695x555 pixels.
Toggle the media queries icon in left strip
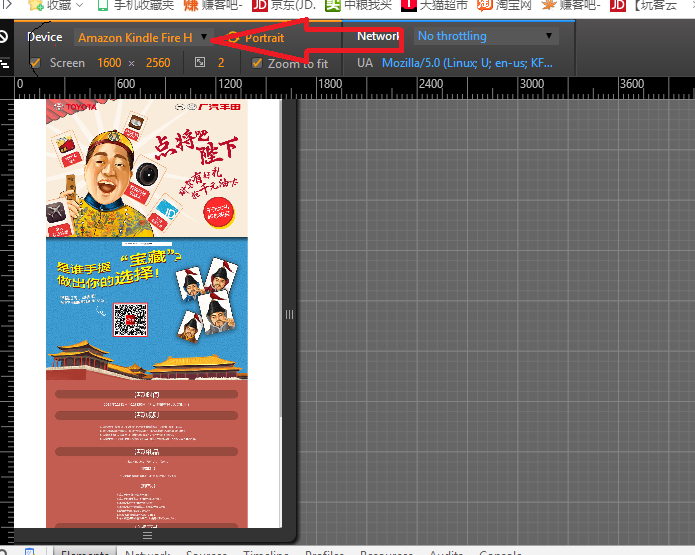click(4, 64)
